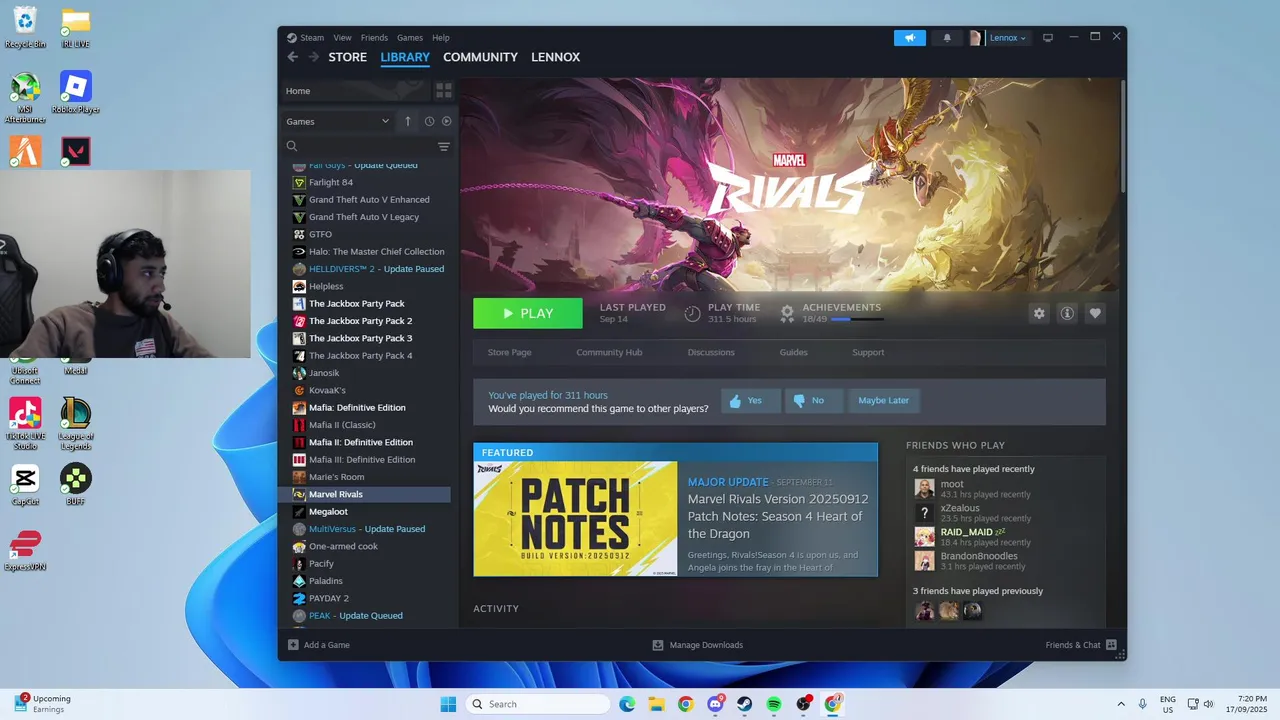This screenshot has width=1280, height=720.
Task: Toggle sort by recent activity clock icon
Action: (429, 121)
